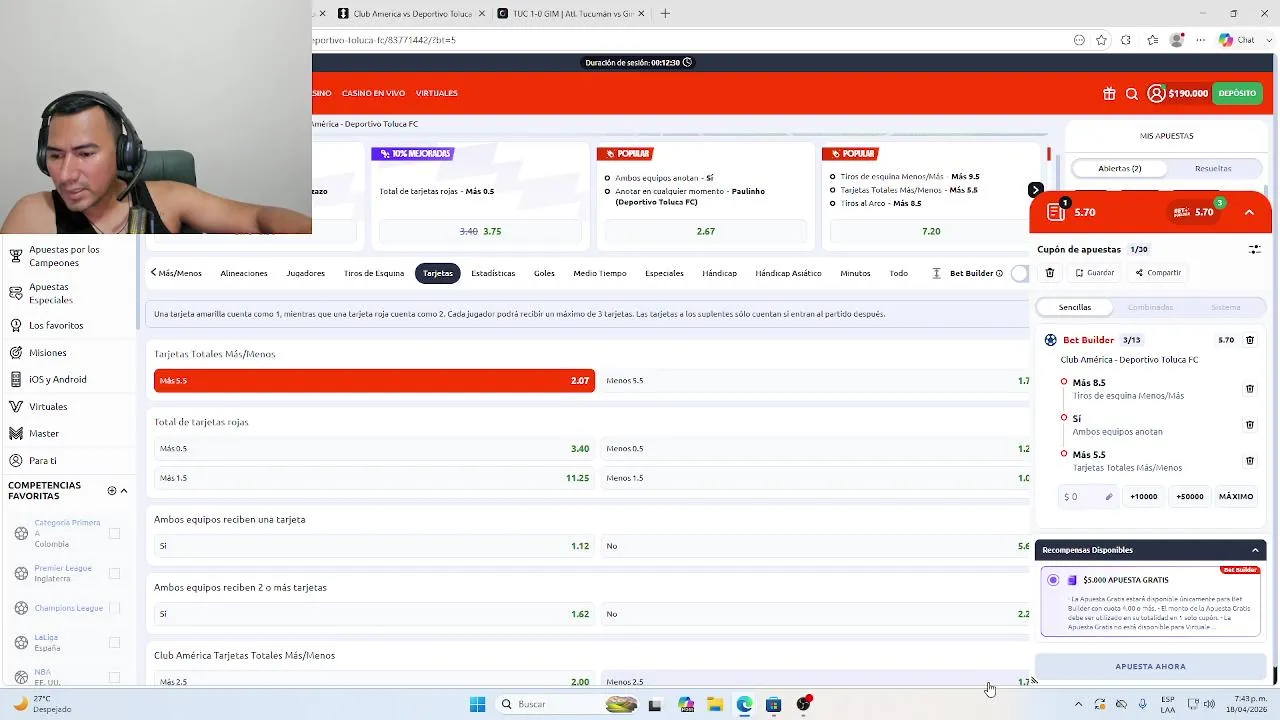Expand the chevron next to Copilot Chat
Screen dimensions: 1280x720
[x=1267, y=40]
